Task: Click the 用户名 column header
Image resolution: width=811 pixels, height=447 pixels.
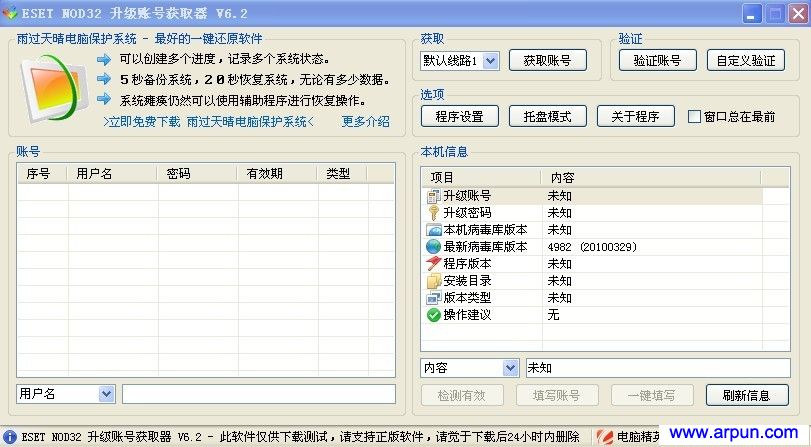Action: click(x=112, y=174)
